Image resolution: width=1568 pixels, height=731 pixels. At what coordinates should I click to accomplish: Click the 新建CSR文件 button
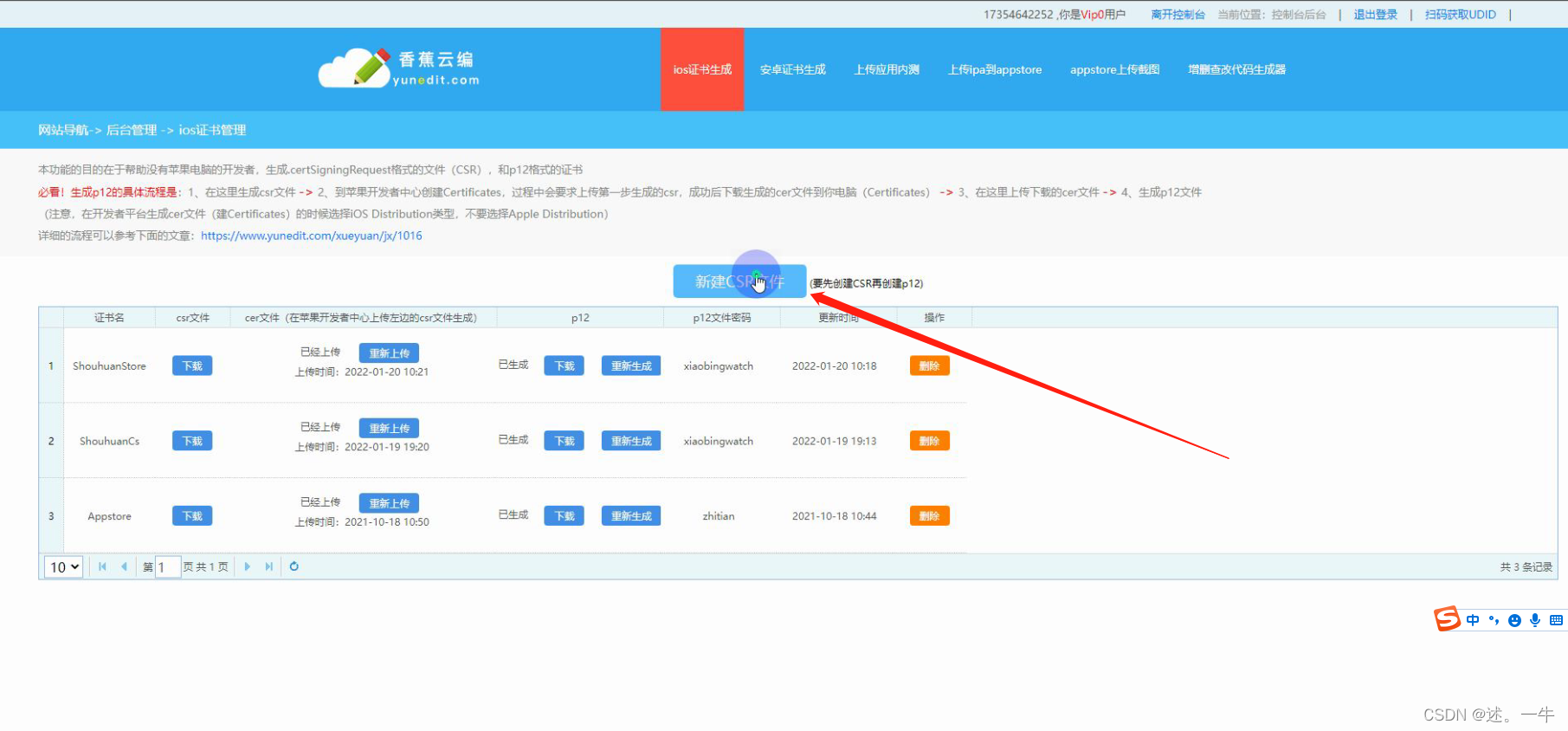pyautogui.click(x=739, y=281)
